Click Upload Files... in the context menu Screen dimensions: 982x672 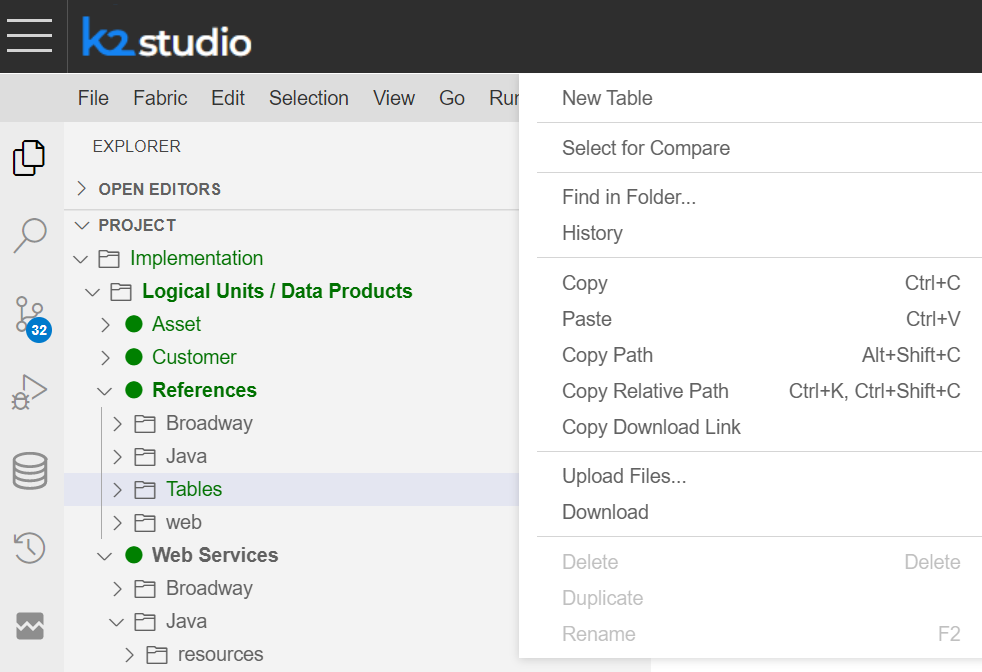[624, 476]
